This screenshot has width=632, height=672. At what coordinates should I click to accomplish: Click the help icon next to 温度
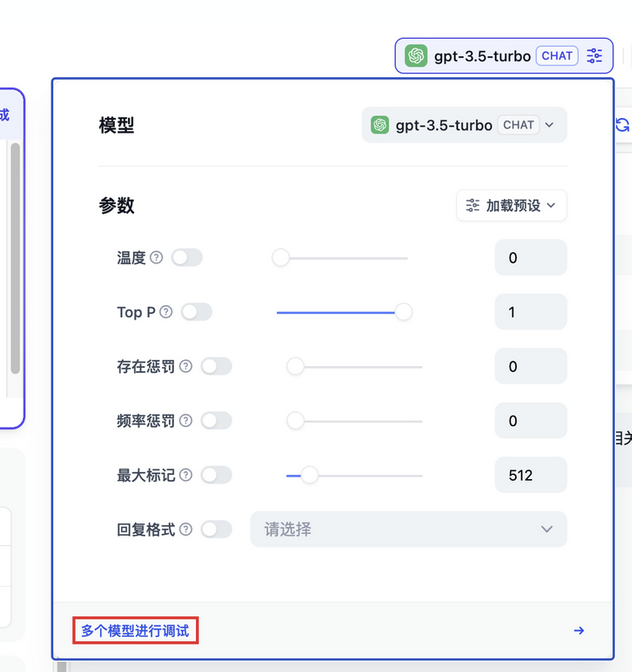click(155, 258)
